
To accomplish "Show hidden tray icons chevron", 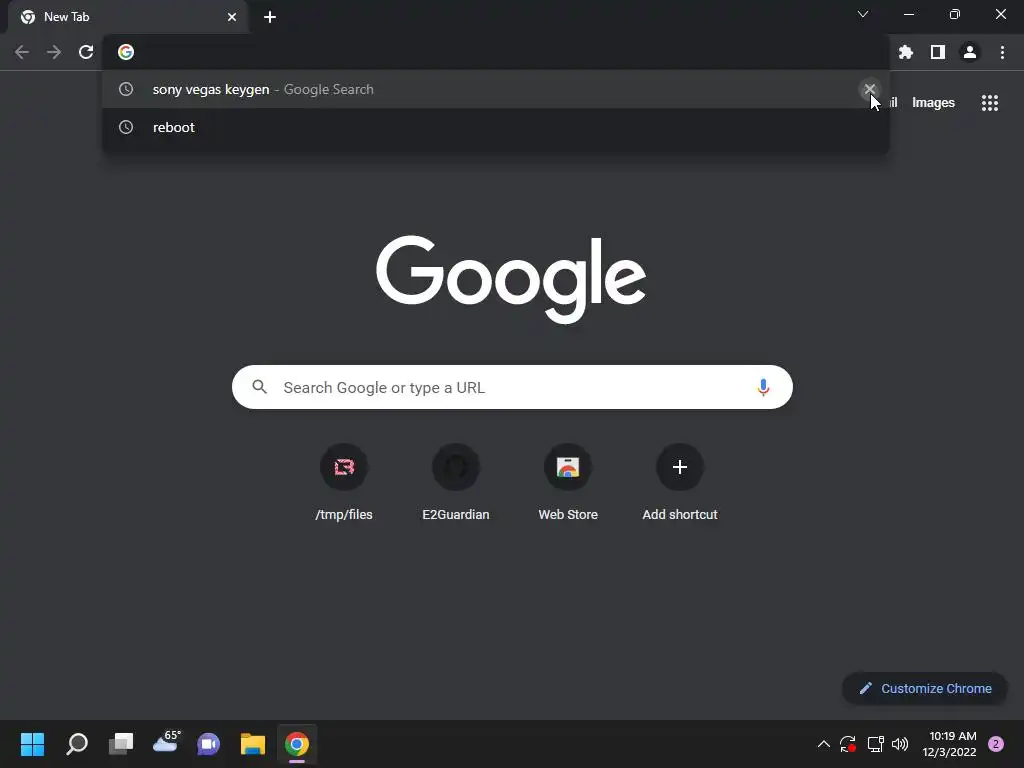I will [824, 744].
